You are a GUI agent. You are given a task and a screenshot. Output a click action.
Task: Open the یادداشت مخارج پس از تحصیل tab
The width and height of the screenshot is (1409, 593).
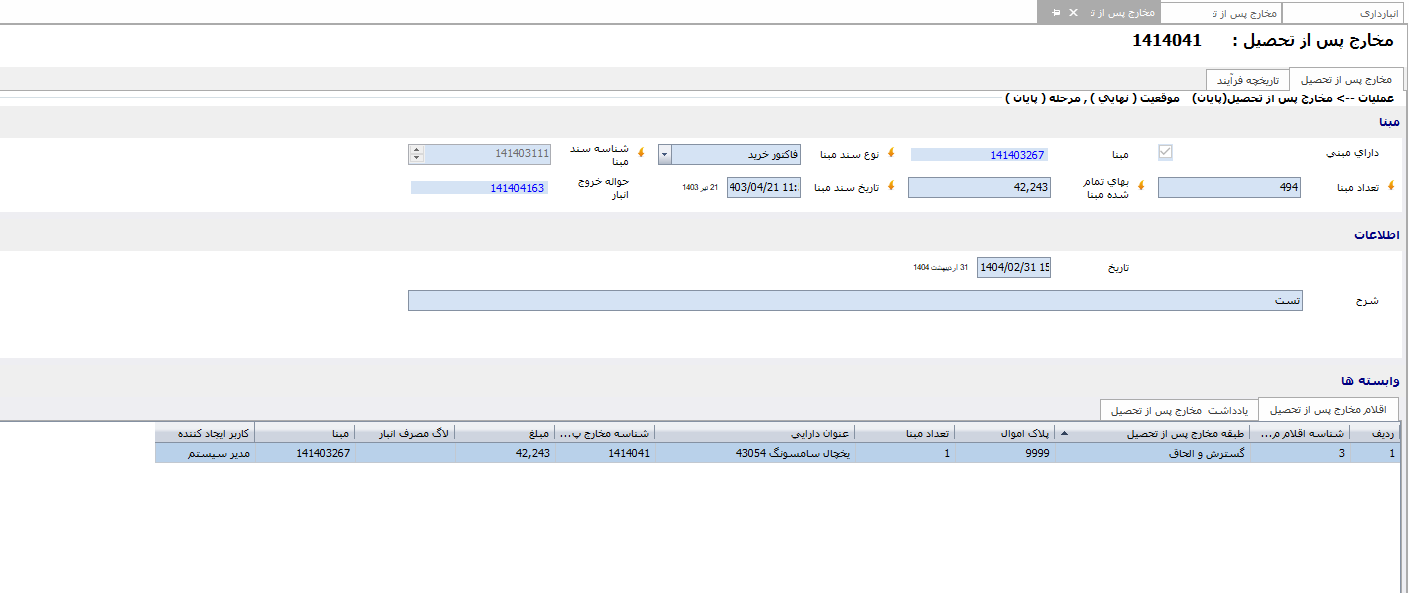coord(1178,410)
